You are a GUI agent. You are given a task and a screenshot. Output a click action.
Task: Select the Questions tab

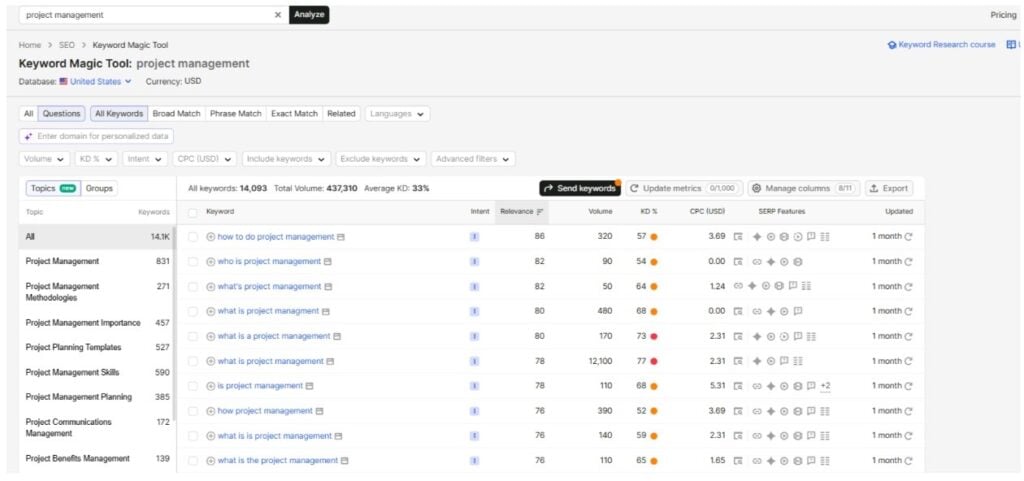(x=61, y=114)
